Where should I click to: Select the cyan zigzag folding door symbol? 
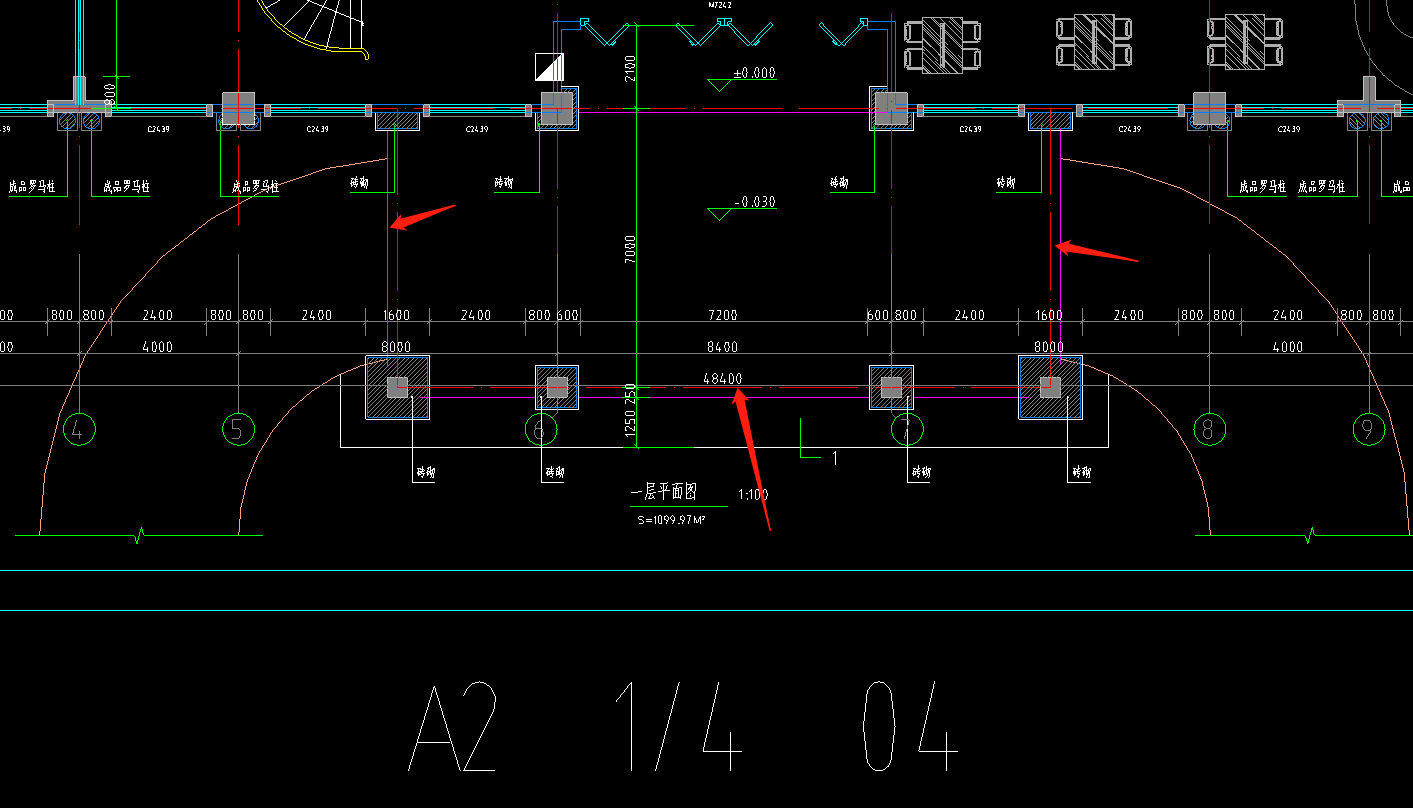pos(724,33)
